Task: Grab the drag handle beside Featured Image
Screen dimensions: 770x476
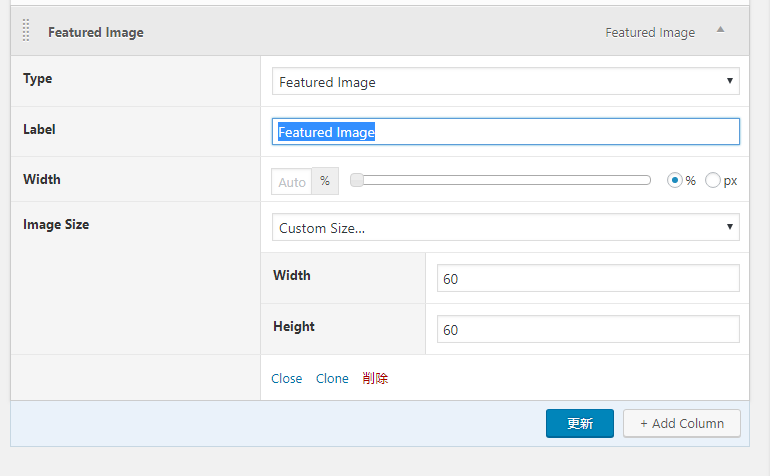Action: click(x=26, y=30)
